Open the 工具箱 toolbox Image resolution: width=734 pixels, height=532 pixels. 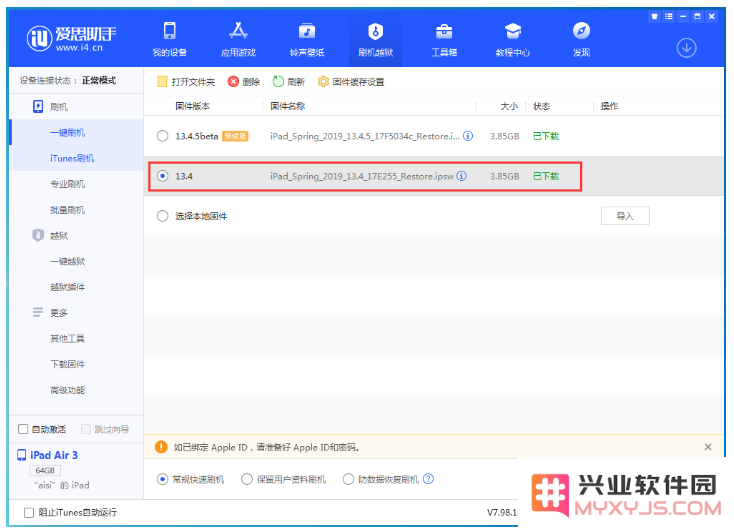444,39
